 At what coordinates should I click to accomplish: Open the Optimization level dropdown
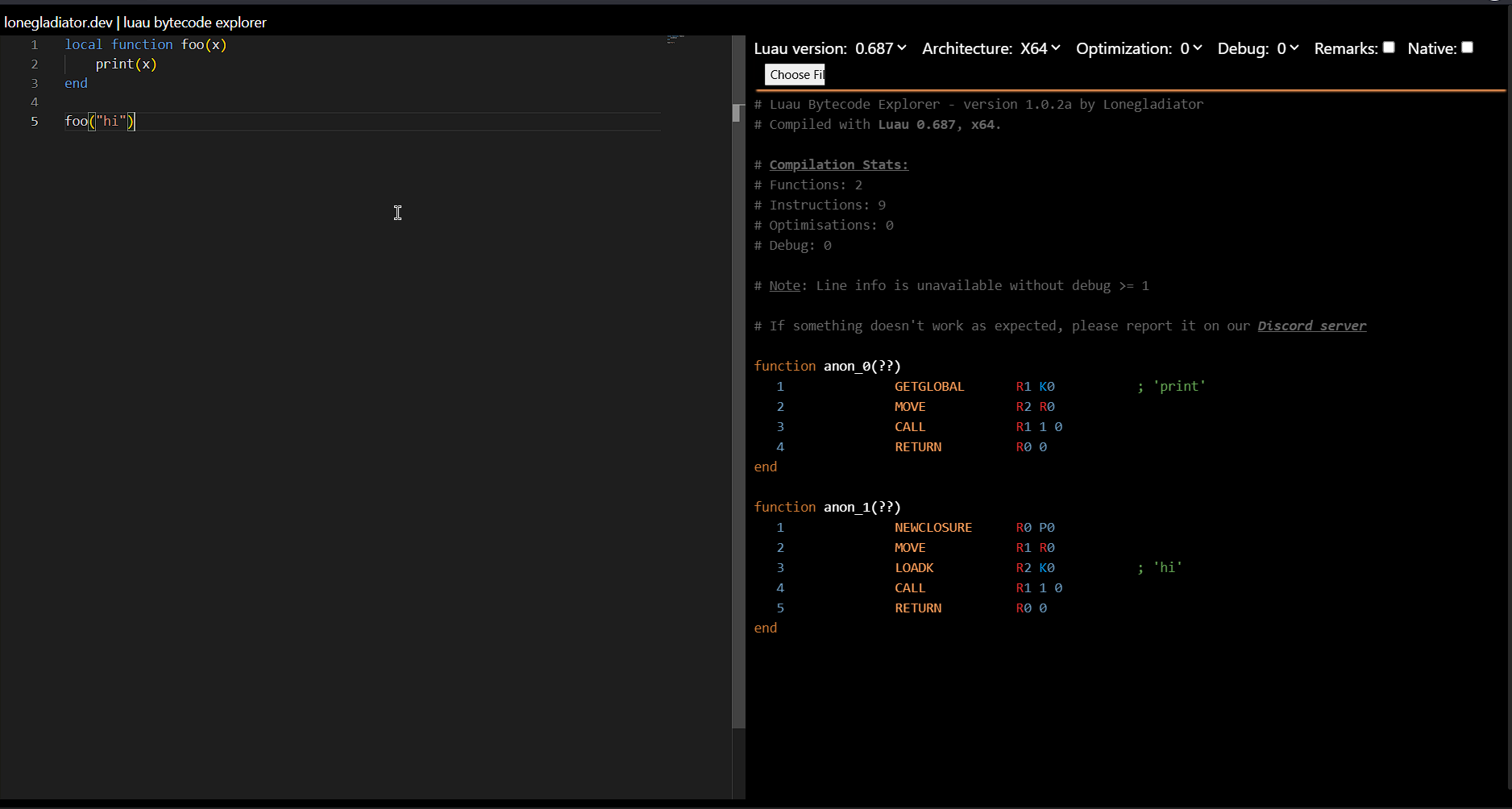click(x=1190, y=49)
